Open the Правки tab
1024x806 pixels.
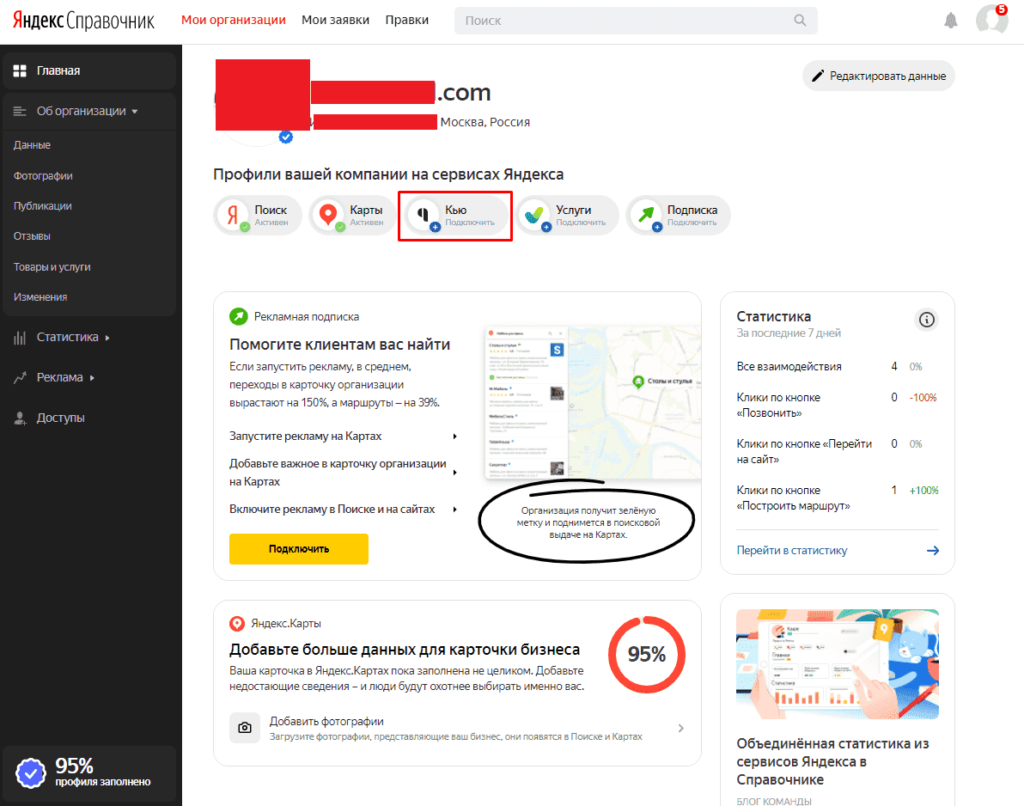click(x=407, y=20)
